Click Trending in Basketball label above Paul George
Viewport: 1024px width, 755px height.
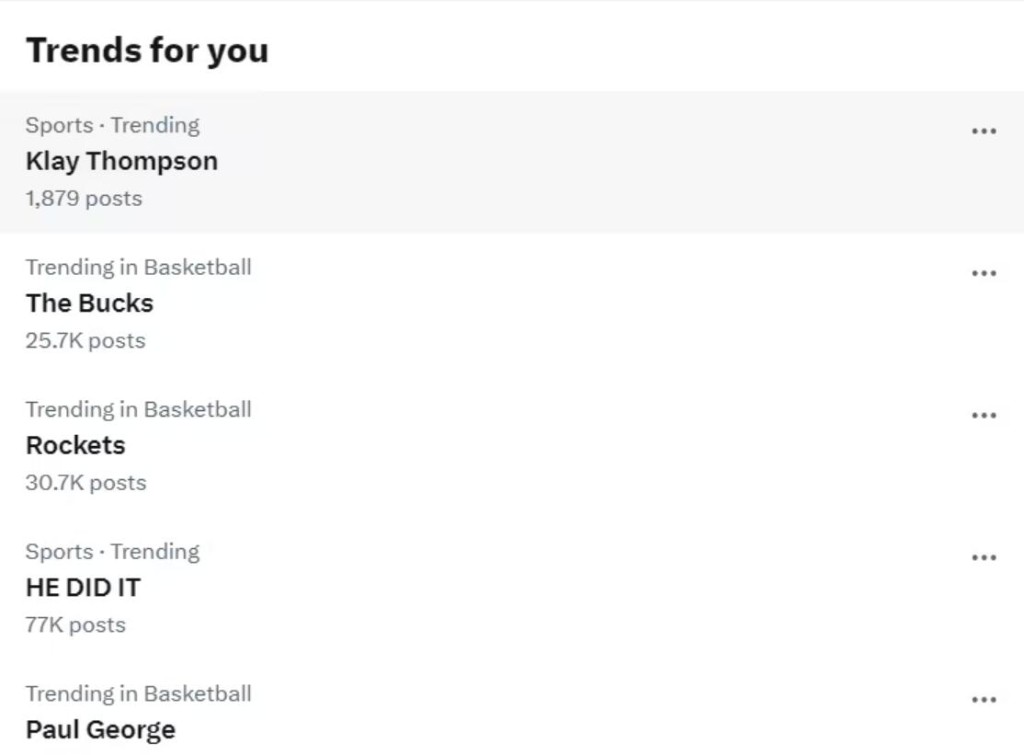(138, 693)
